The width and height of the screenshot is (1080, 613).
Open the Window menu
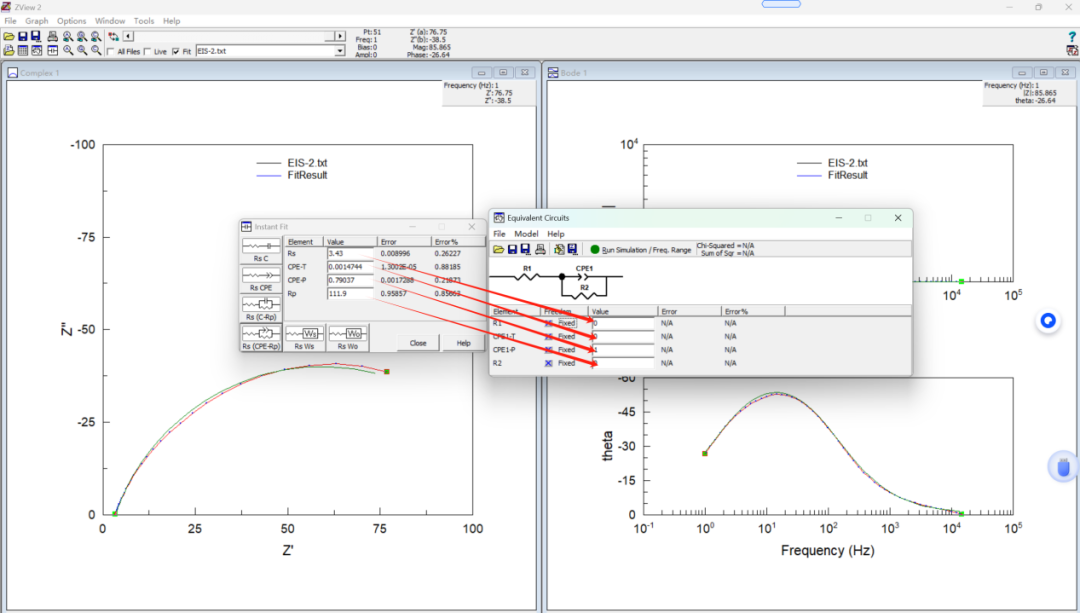110,21
